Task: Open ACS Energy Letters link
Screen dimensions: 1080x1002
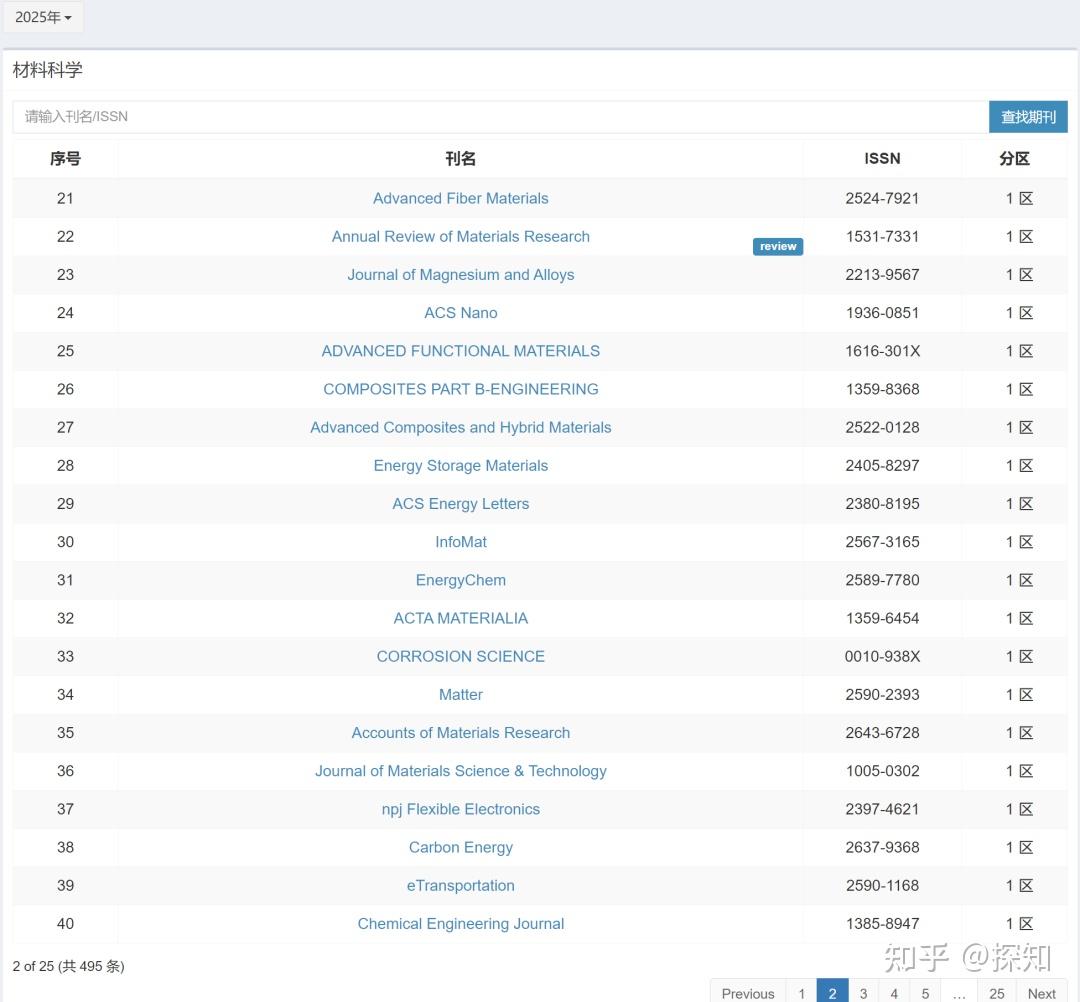Action: (x=461, y=503)
